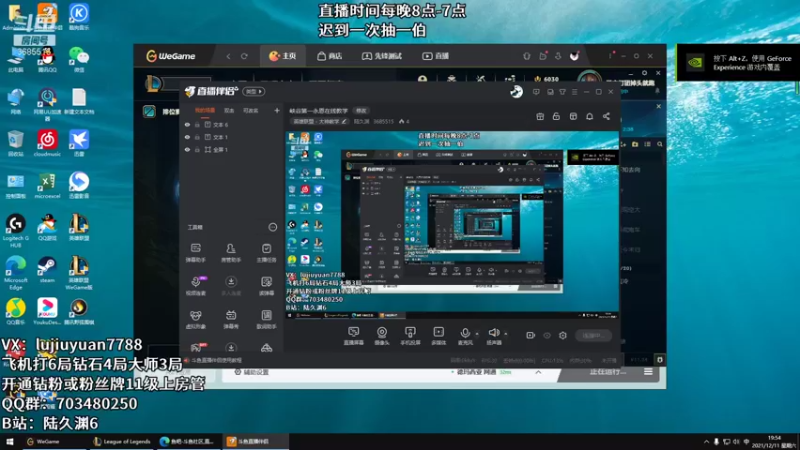
Task: Open the WeGame 主页 tab
Action: click(x=283, y=56)
